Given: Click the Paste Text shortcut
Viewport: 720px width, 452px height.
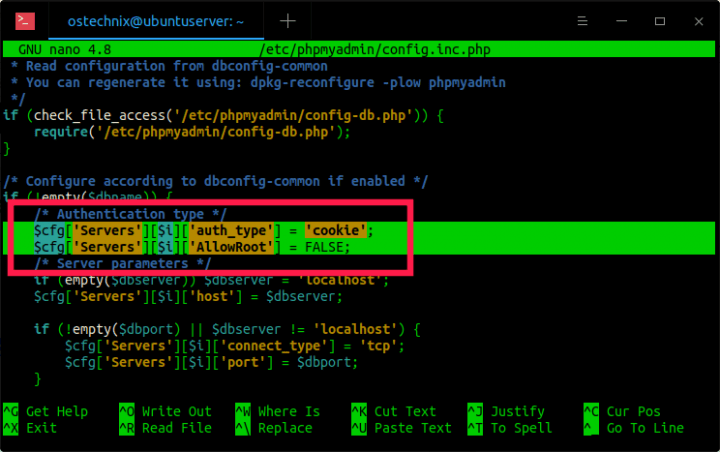Looking at the screenshot, I should point(412,428).
